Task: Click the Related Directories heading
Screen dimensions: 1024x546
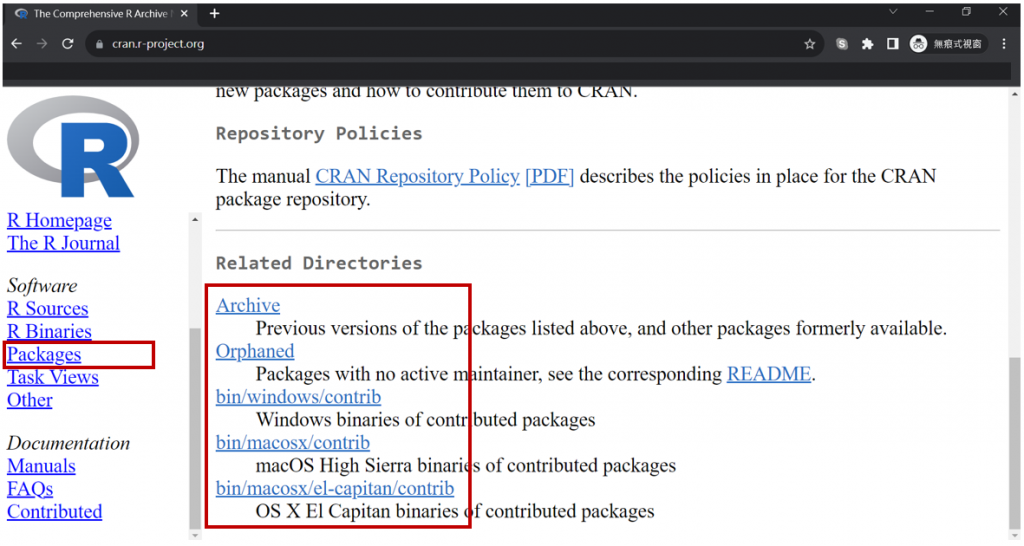Action: click(319, 263)
